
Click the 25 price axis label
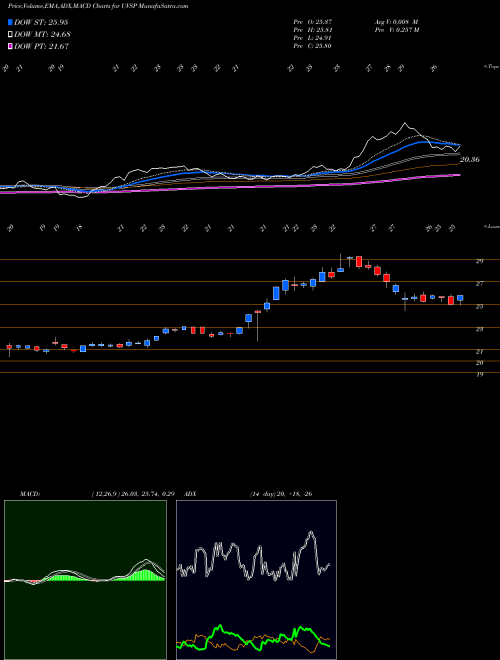[x=479, y=306]
